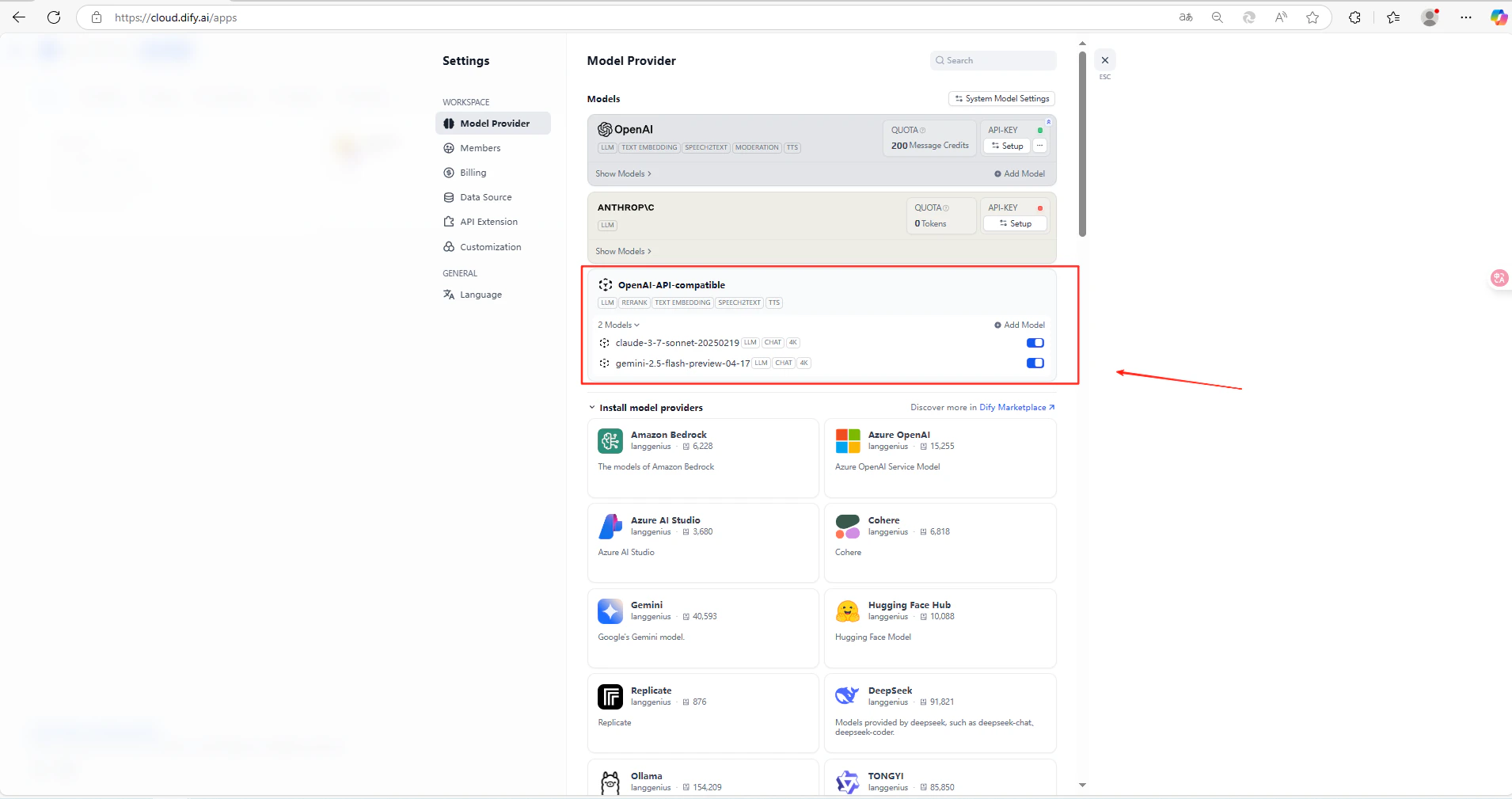Click the TONGYI provider icon
Viewport: 1512px width, 799px height.
(848, 782)
